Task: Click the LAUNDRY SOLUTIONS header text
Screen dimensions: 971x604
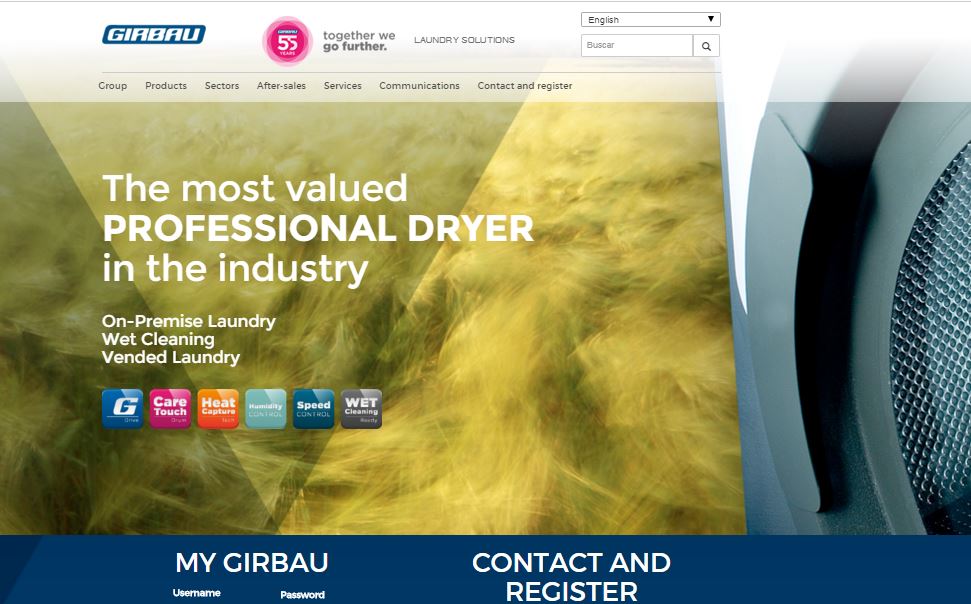Action: pos(464,40)
